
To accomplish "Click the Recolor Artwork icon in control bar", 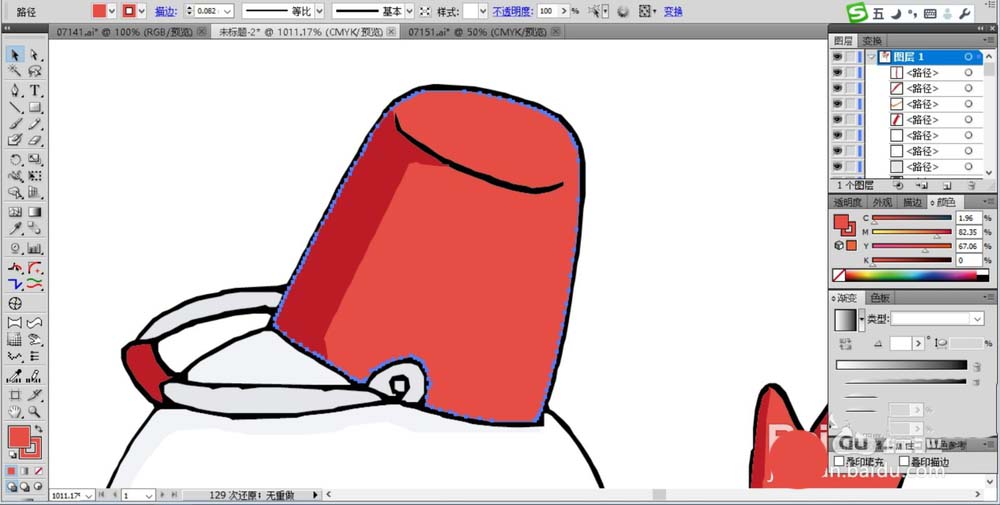I will click(622, 11).
